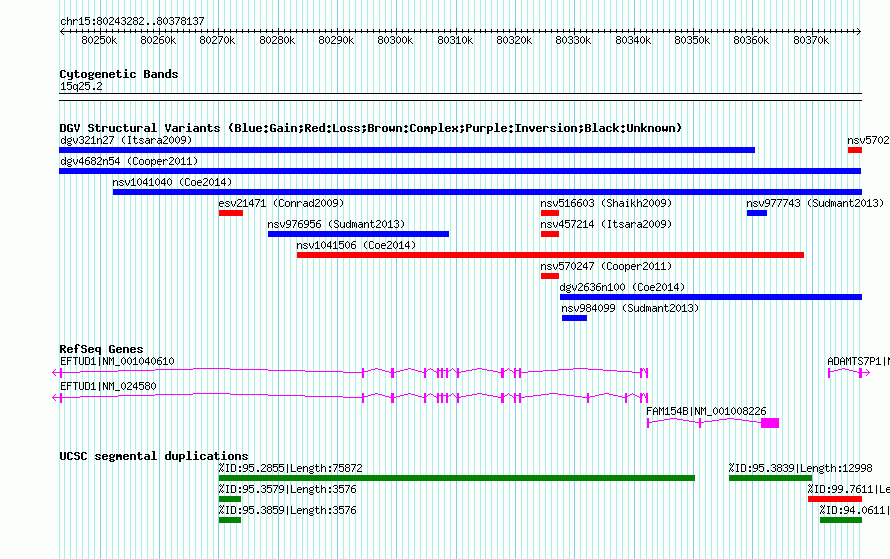Select the %ID:95.3839 Length:12998 green bar
The width and height of the screenshot is (890, 559).
pyautogui.click(x=770, y=478)
